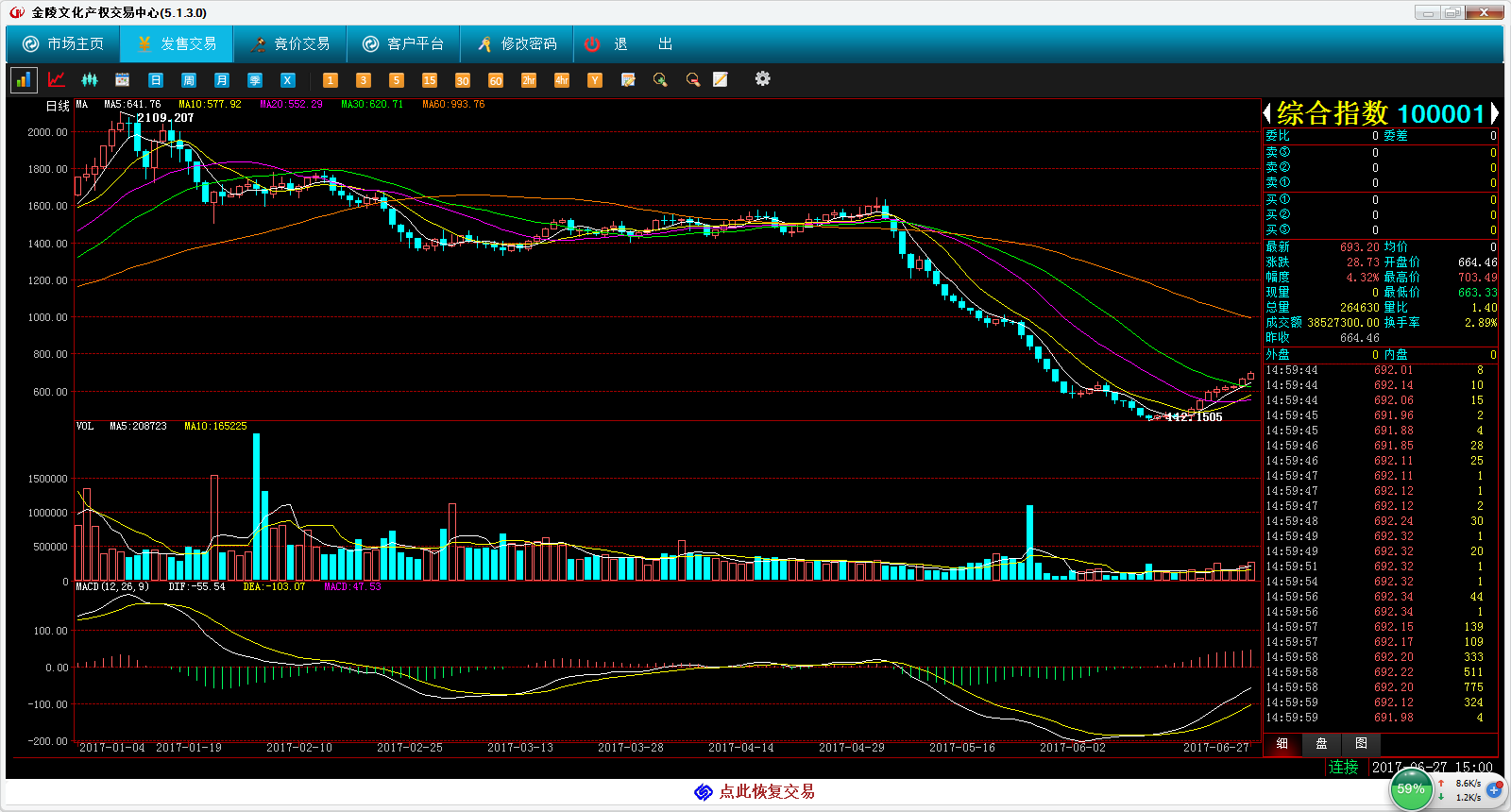Screen dimensions: 1511x812
Task: Click the MA10:577.92 indicator label
Action: point(210,105)
